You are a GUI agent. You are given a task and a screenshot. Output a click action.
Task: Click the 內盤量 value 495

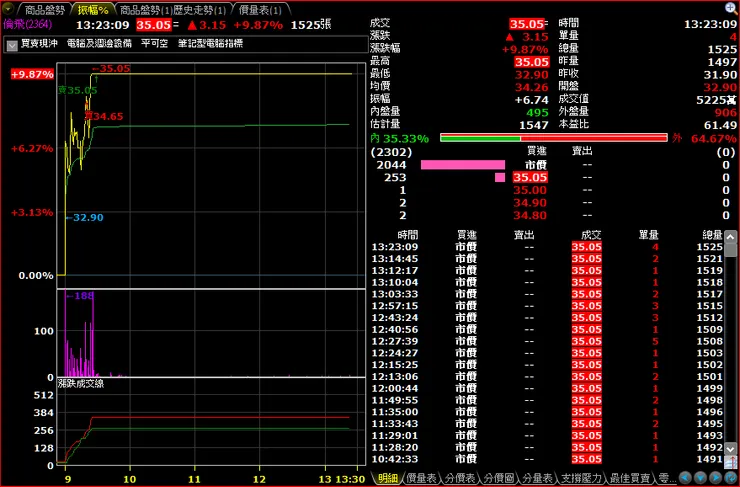(538, 112)
